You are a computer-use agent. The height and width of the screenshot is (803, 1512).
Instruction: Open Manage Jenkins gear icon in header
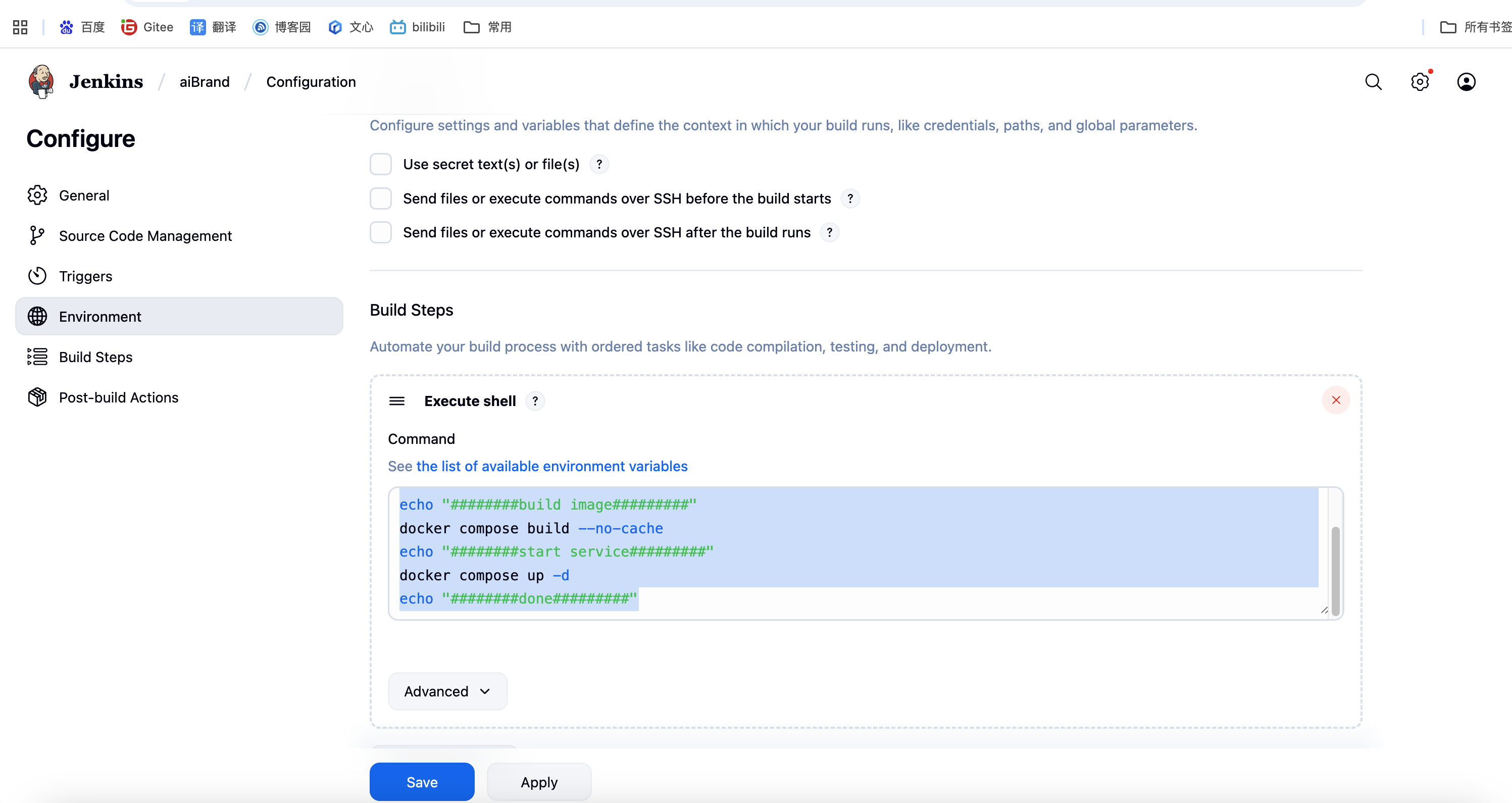point(1419,82)
